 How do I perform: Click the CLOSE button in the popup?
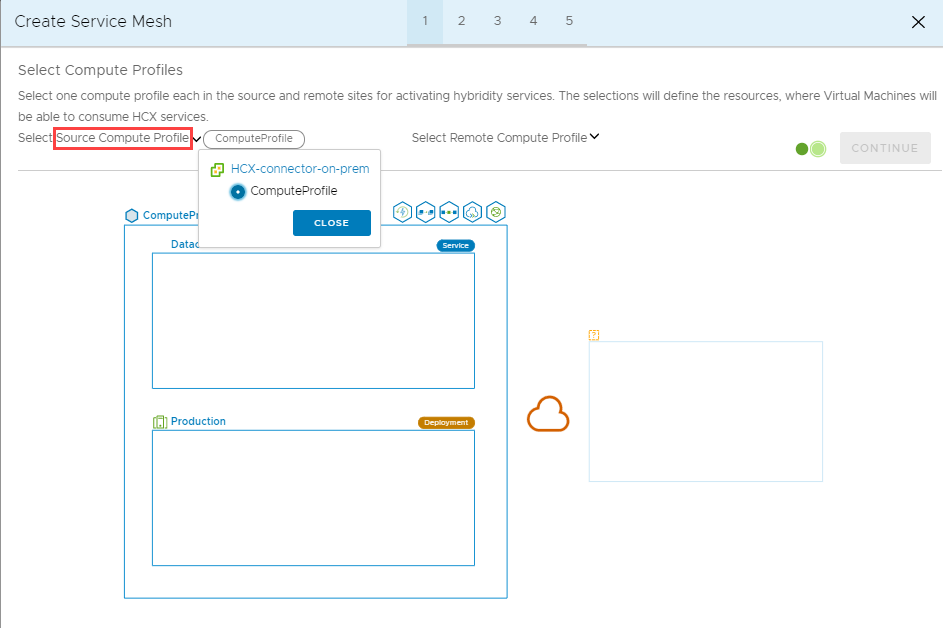coord(331,222)
